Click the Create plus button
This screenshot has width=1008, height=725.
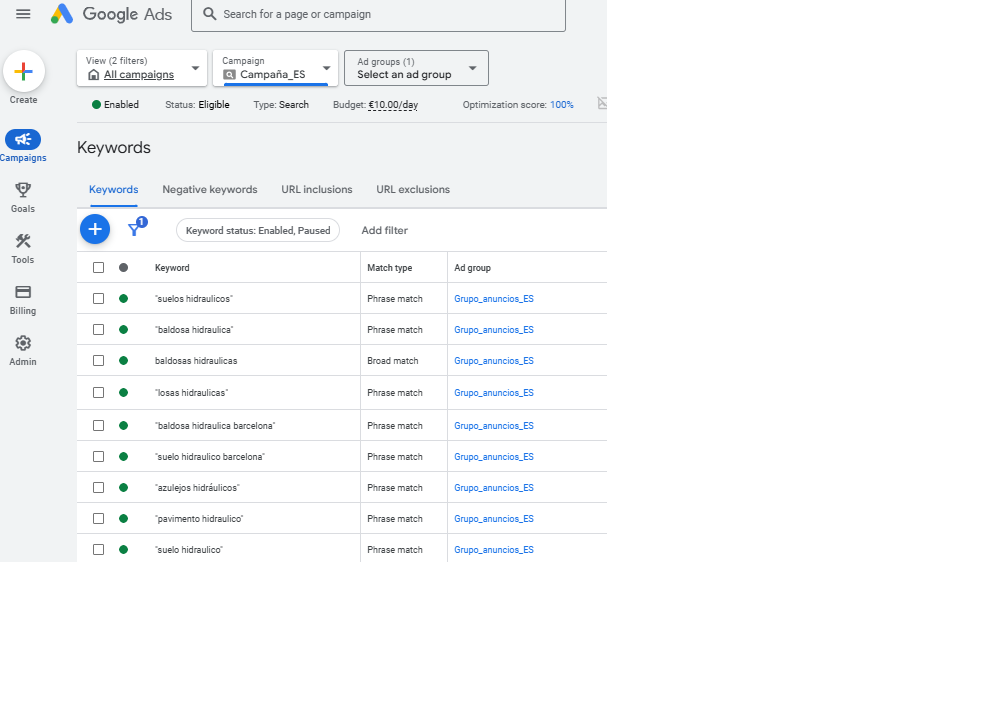click(x=24, y=71)
